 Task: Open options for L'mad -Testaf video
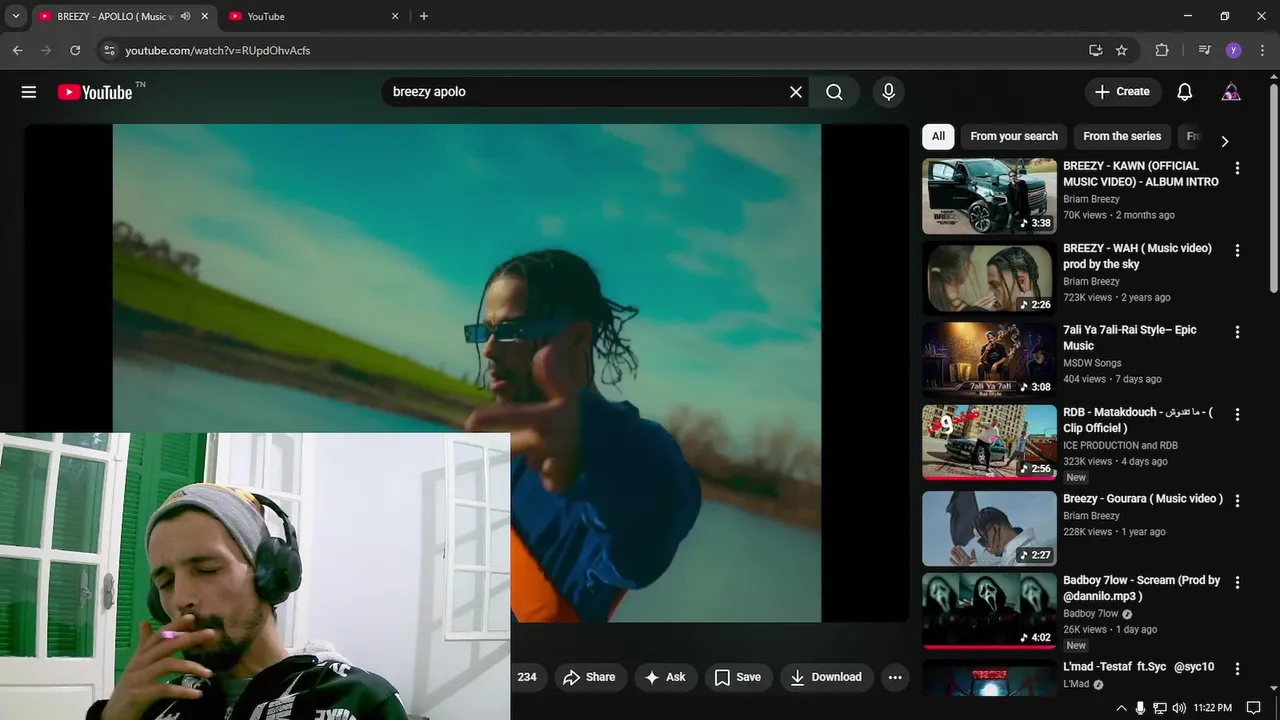coord(1237,668)
